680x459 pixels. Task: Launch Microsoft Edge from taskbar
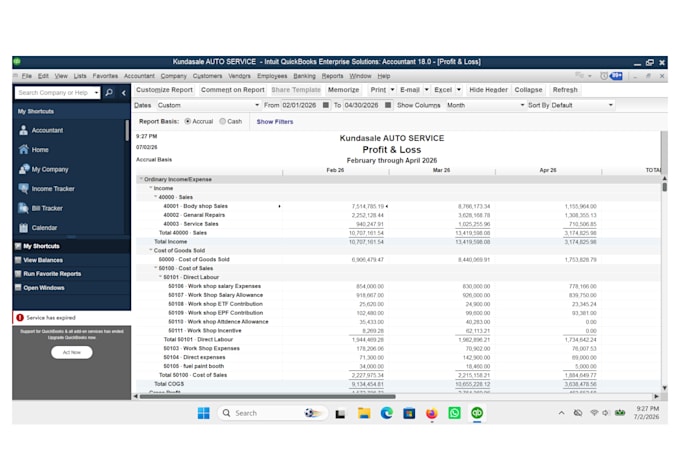point(386,413)
